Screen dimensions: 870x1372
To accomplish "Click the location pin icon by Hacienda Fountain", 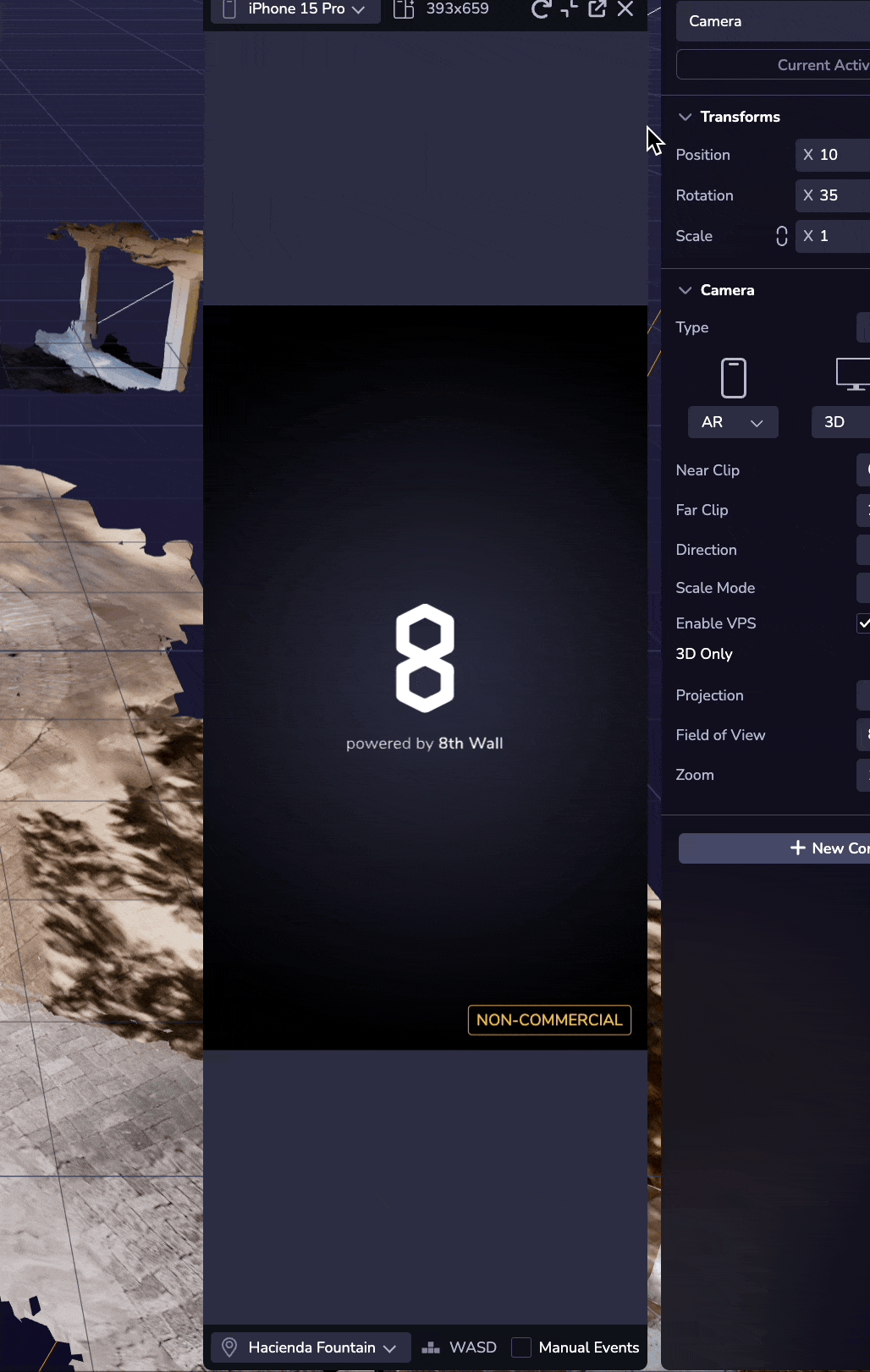I will pyautogui.click(x=229, y=1347).
